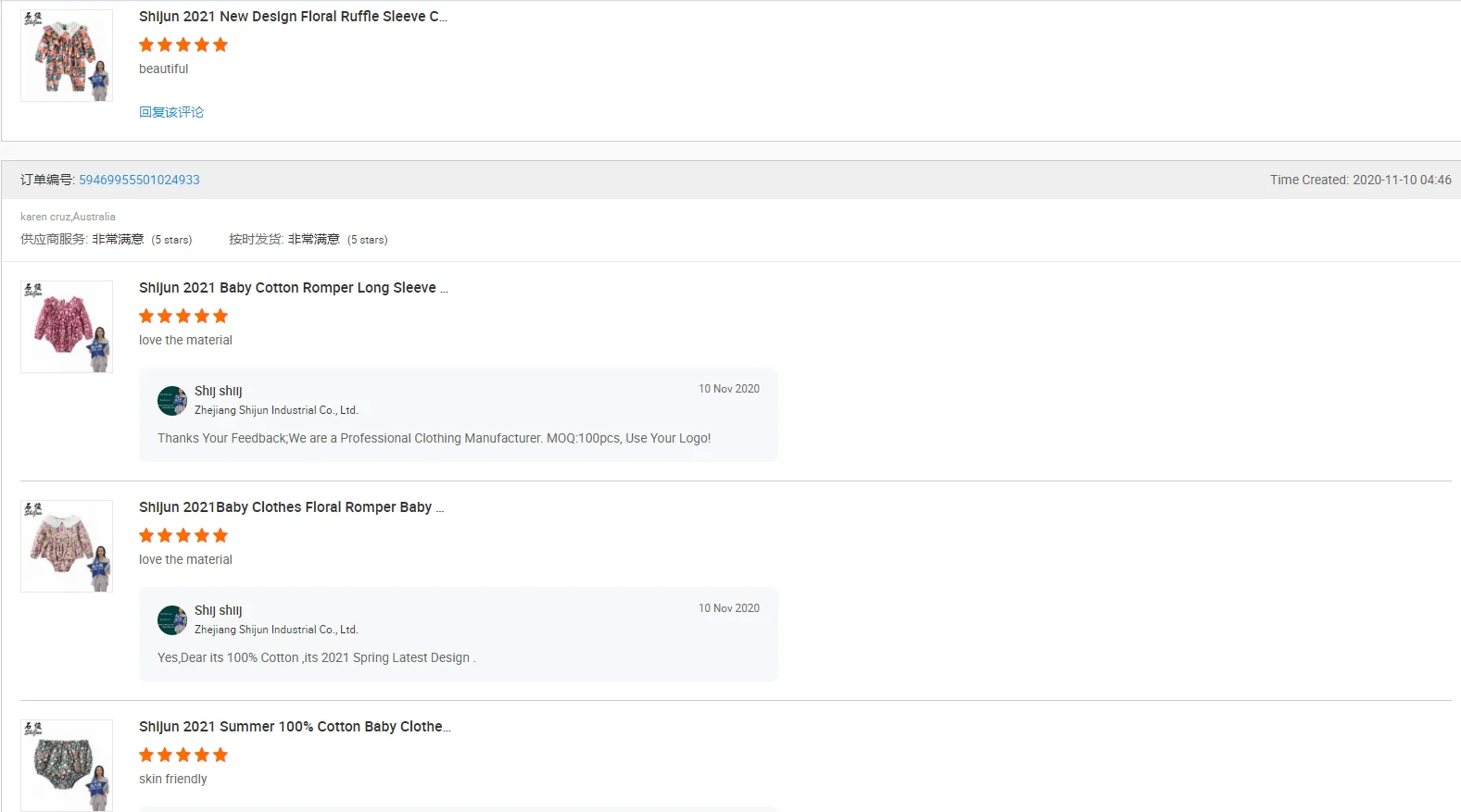Click the Shij shij avatar in the MOQ reply

[172, 401]
